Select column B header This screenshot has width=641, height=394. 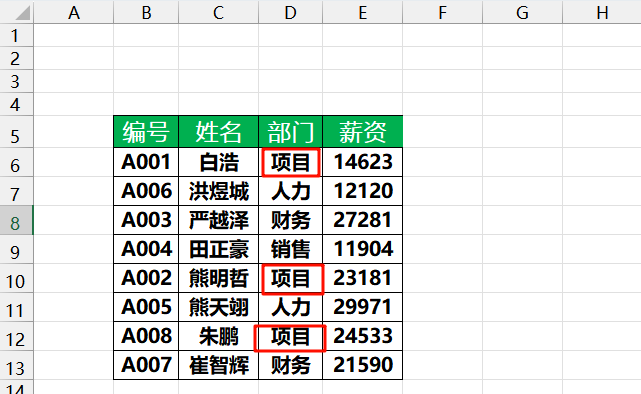[x=146, y=12]
